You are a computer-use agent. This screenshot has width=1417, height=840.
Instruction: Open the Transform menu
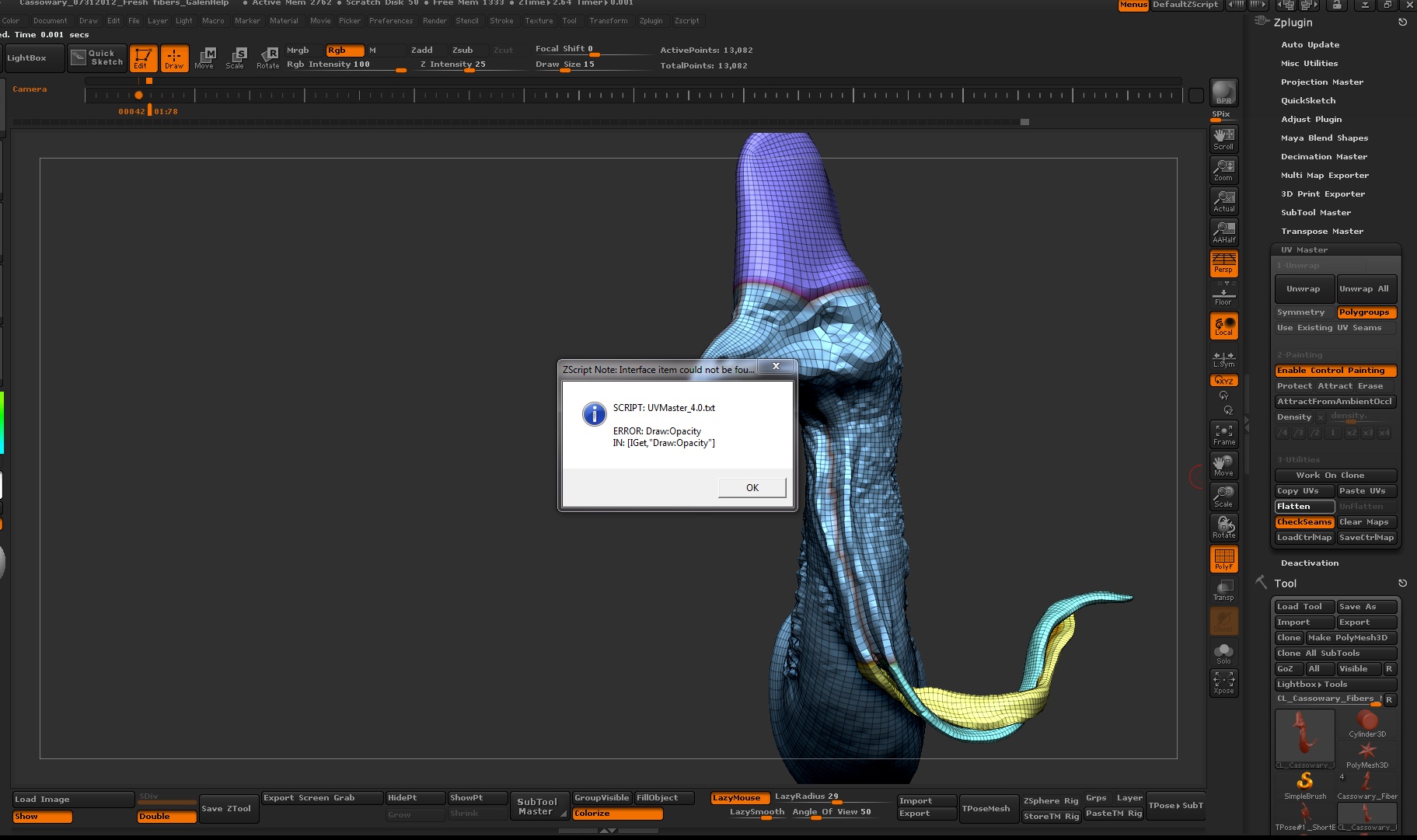(x=608, y=21)
